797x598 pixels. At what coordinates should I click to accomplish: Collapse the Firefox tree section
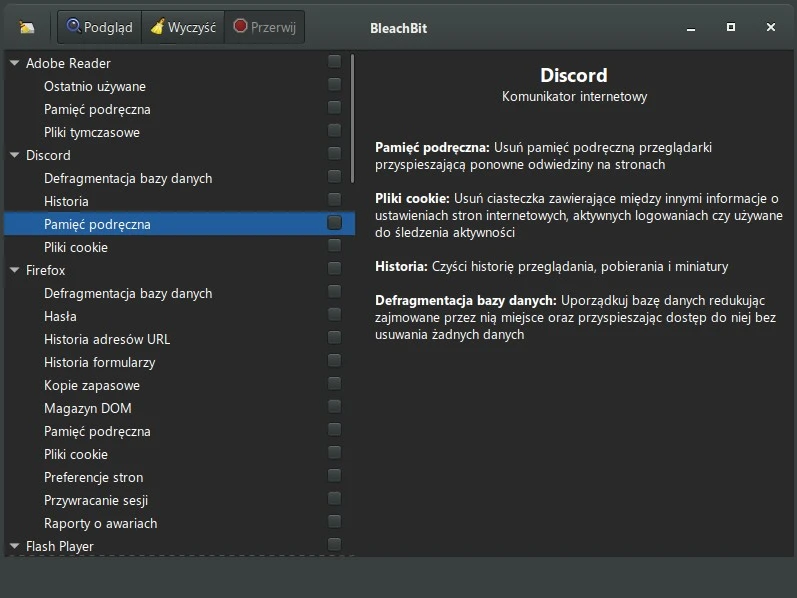pos(15,270)
